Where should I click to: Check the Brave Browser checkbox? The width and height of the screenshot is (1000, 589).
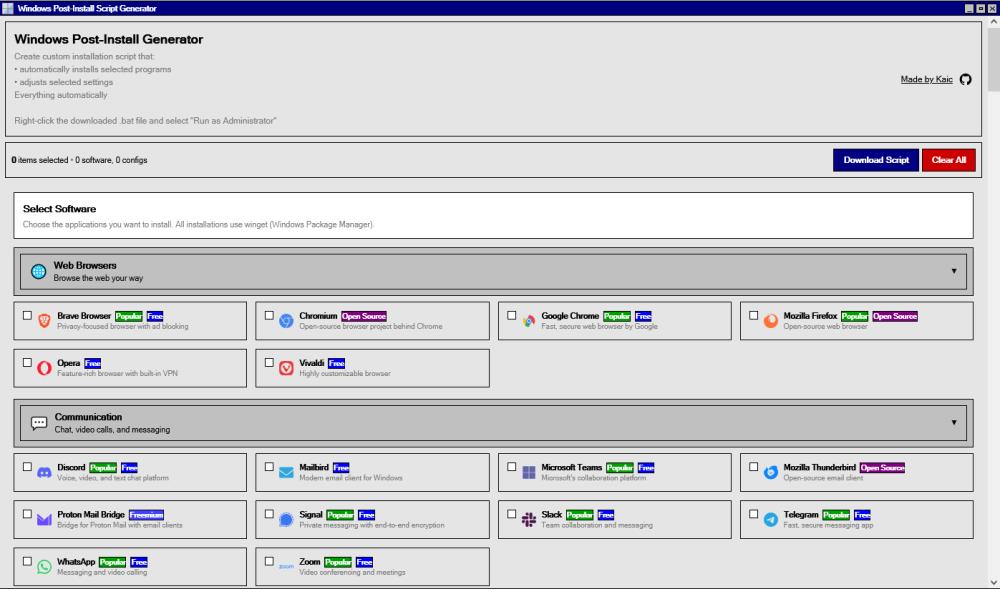coord(27,315)
